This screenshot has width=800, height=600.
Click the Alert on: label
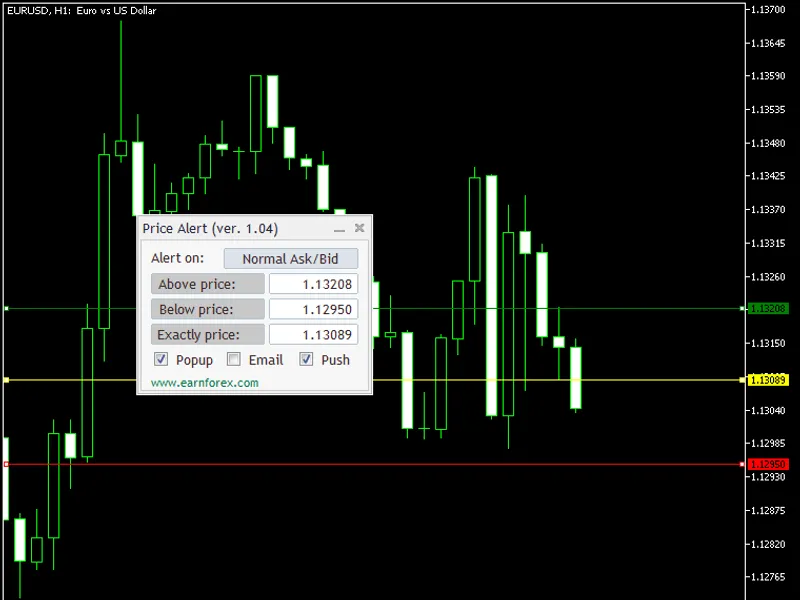(177, 258)
